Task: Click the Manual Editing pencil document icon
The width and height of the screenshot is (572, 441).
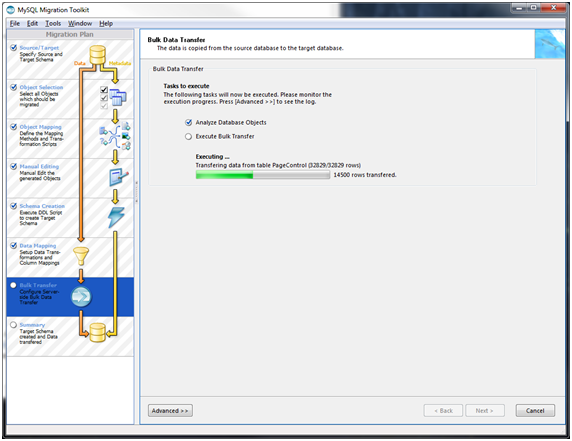Action: [x=119, y=177]
